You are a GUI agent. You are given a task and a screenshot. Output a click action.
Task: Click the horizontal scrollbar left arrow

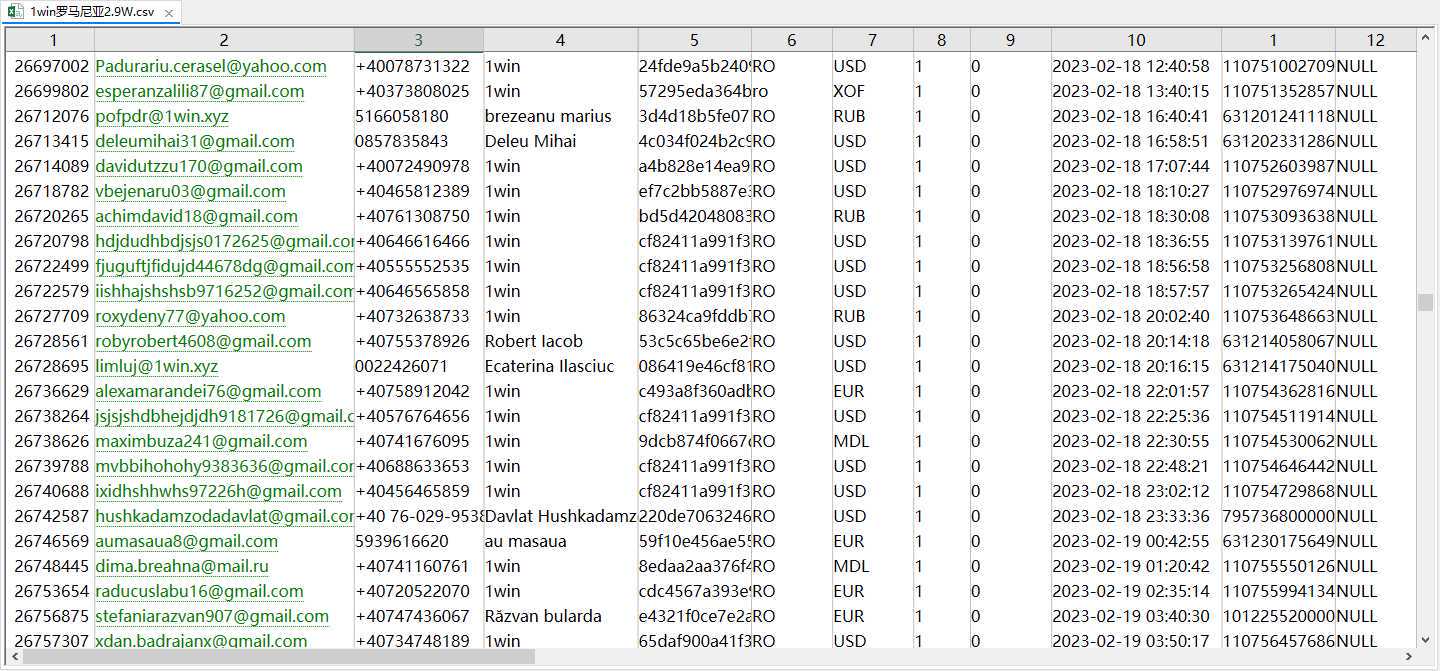click(14, 657)
